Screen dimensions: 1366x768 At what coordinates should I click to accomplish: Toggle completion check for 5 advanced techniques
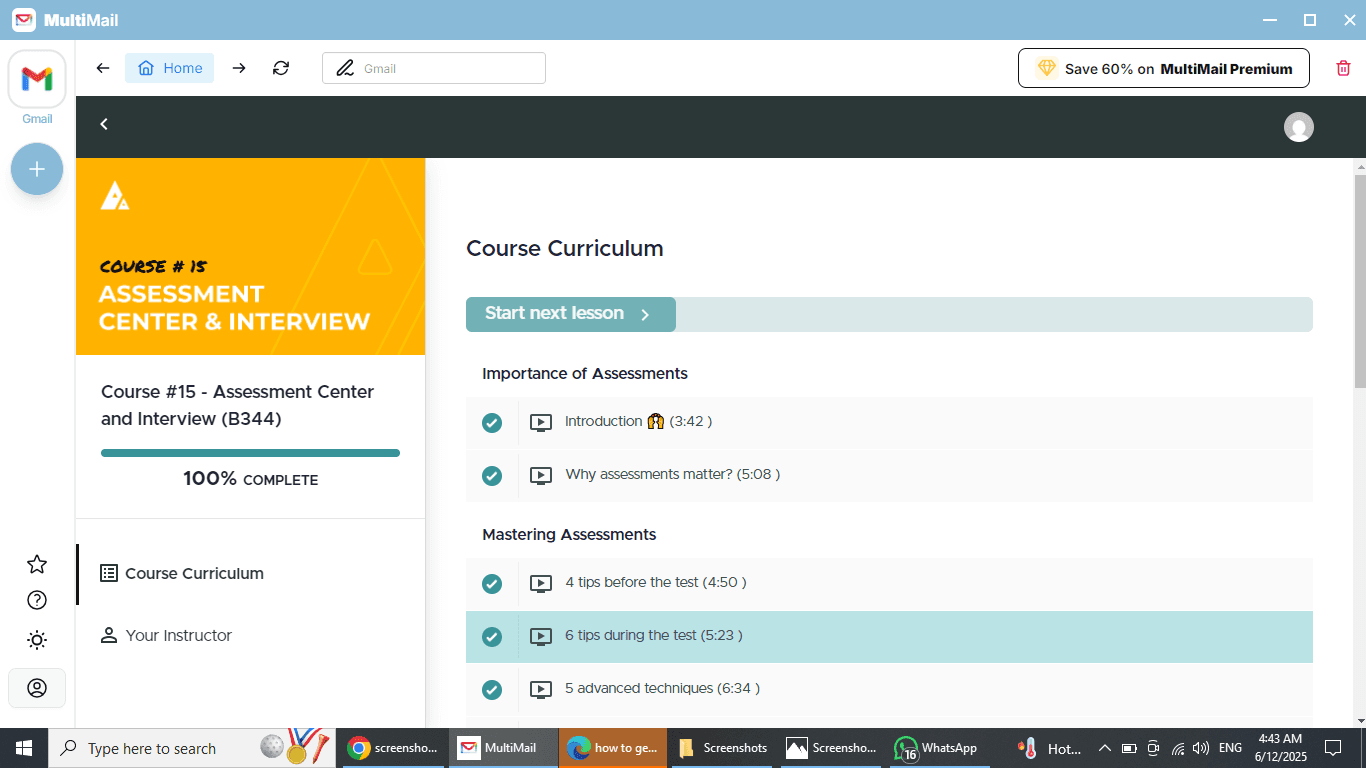point(492,690)
